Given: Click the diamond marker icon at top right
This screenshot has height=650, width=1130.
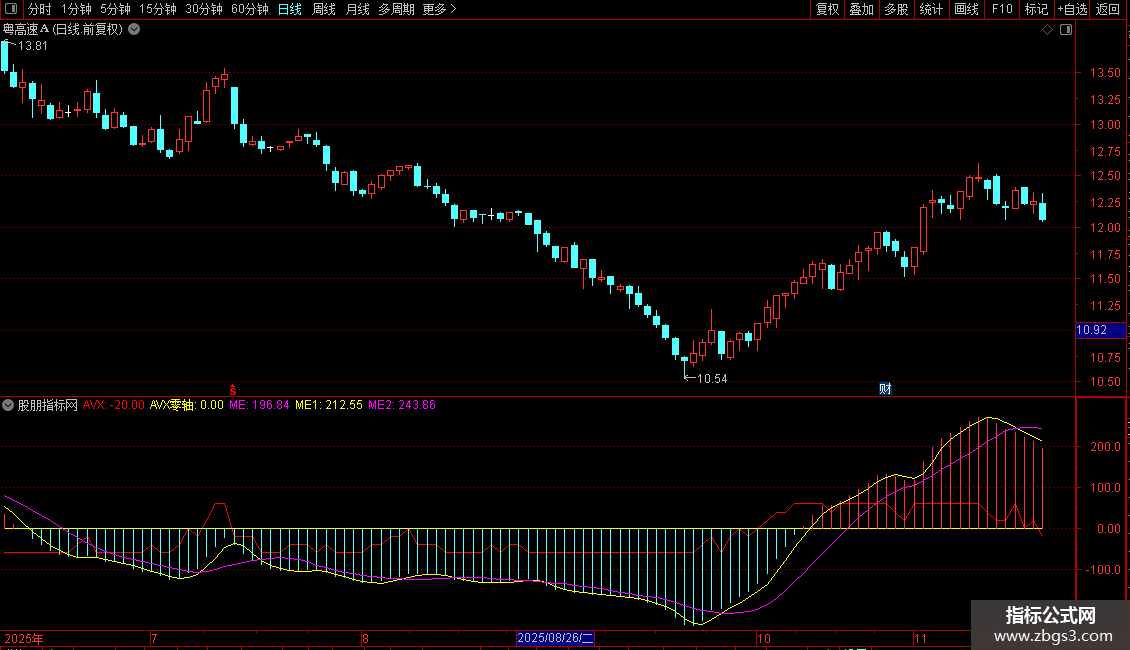Looking at the screenshot, I should pyautogui.click(x=1047, y=30).
